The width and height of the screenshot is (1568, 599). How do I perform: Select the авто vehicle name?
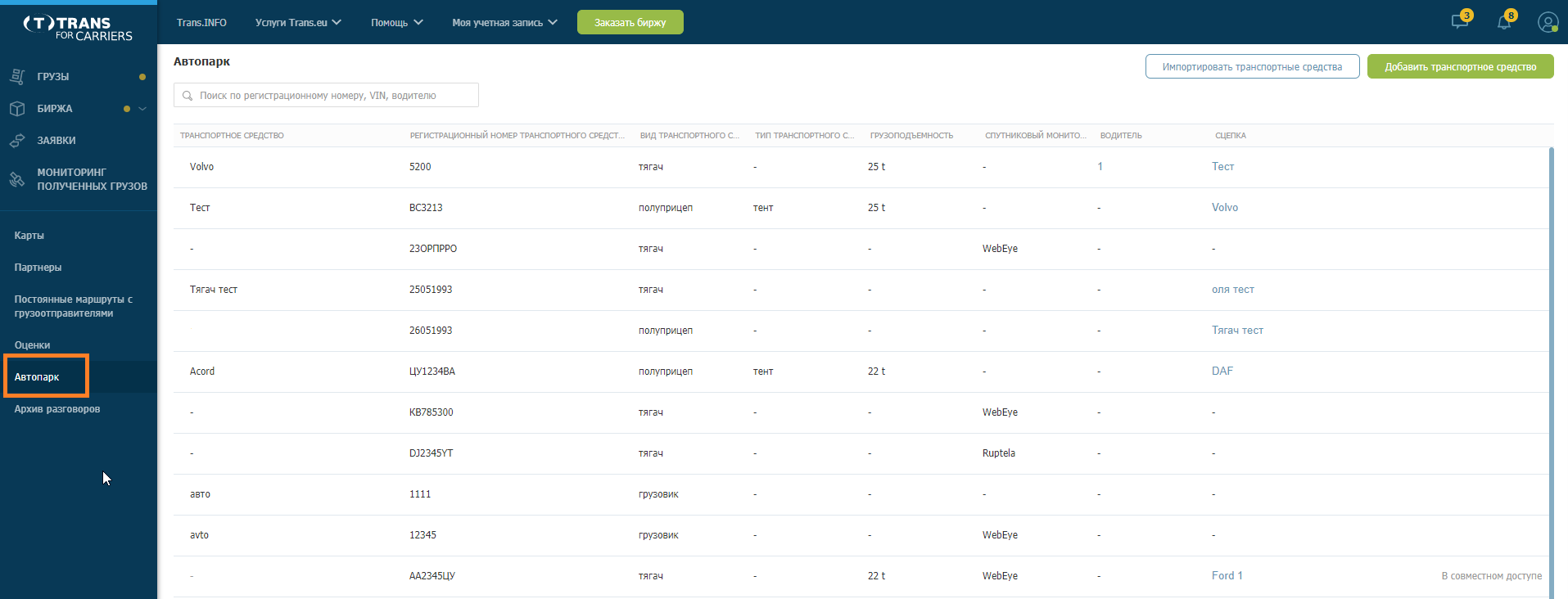tap(200, 494)
